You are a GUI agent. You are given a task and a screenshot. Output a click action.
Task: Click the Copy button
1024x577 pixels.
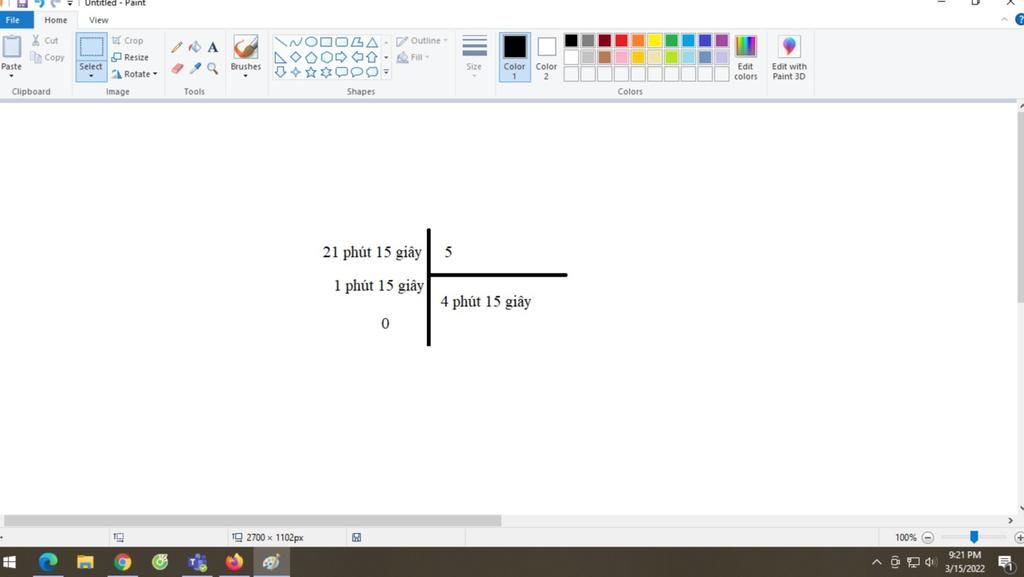tap(47, 57)
